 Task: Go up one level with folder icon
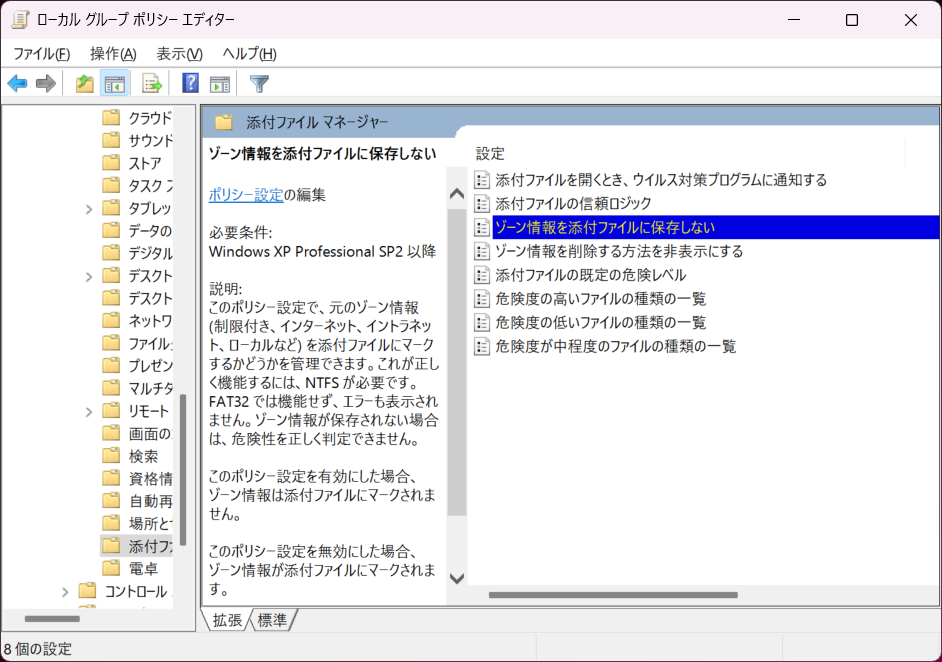(85, 84)
